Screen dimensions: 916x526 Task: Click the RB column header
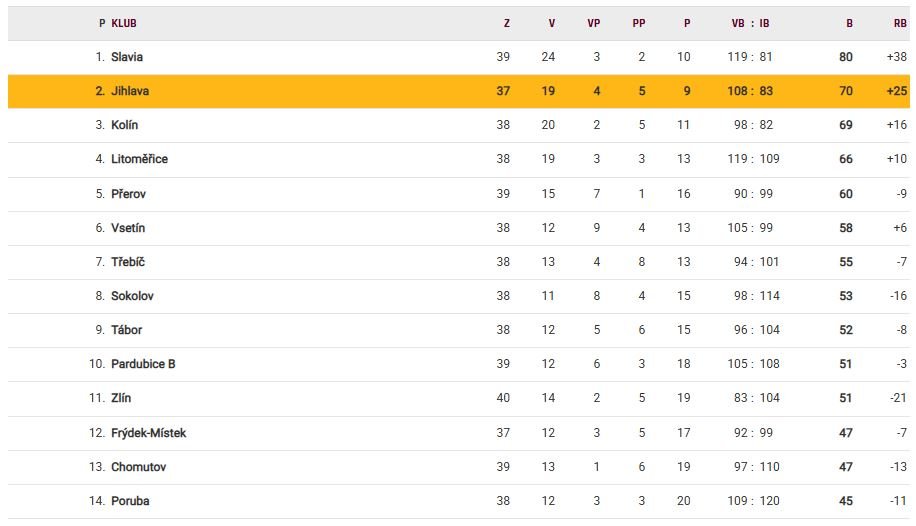(x=900, y=23)
